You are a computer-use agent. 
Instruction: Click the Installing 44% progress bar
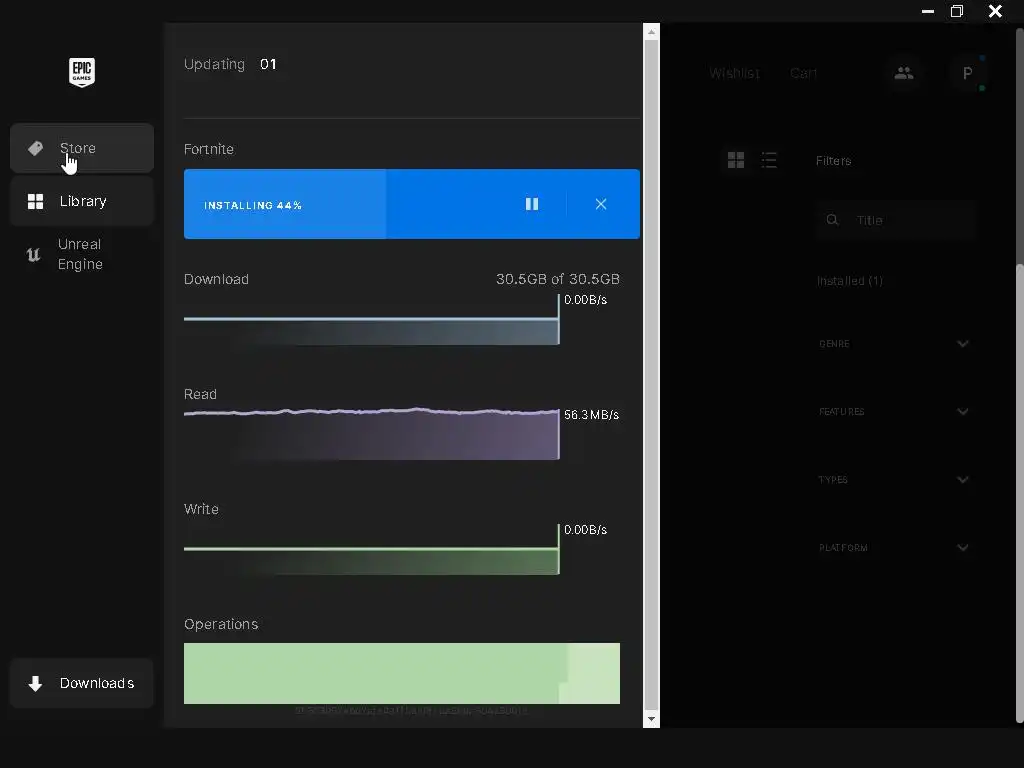[x=411, y=204]
